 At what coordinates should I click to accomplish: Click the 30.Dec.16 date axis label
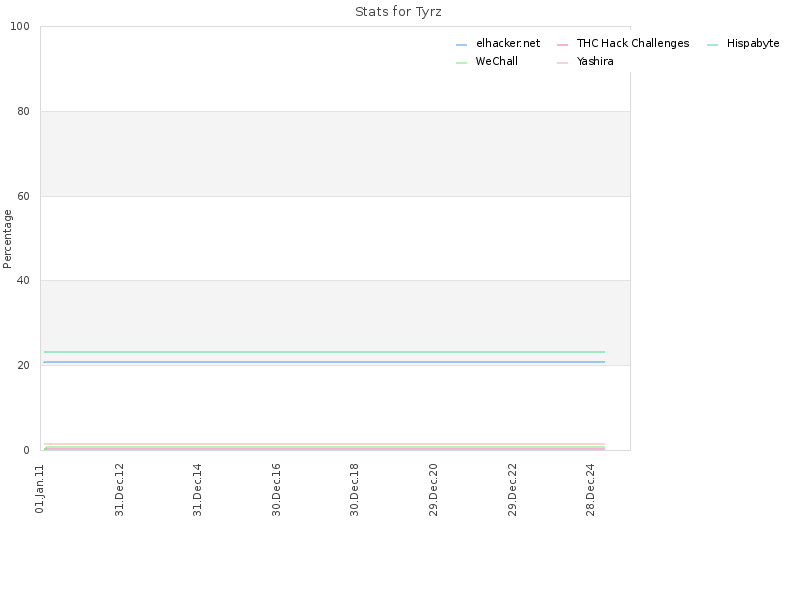pos(276,490)
